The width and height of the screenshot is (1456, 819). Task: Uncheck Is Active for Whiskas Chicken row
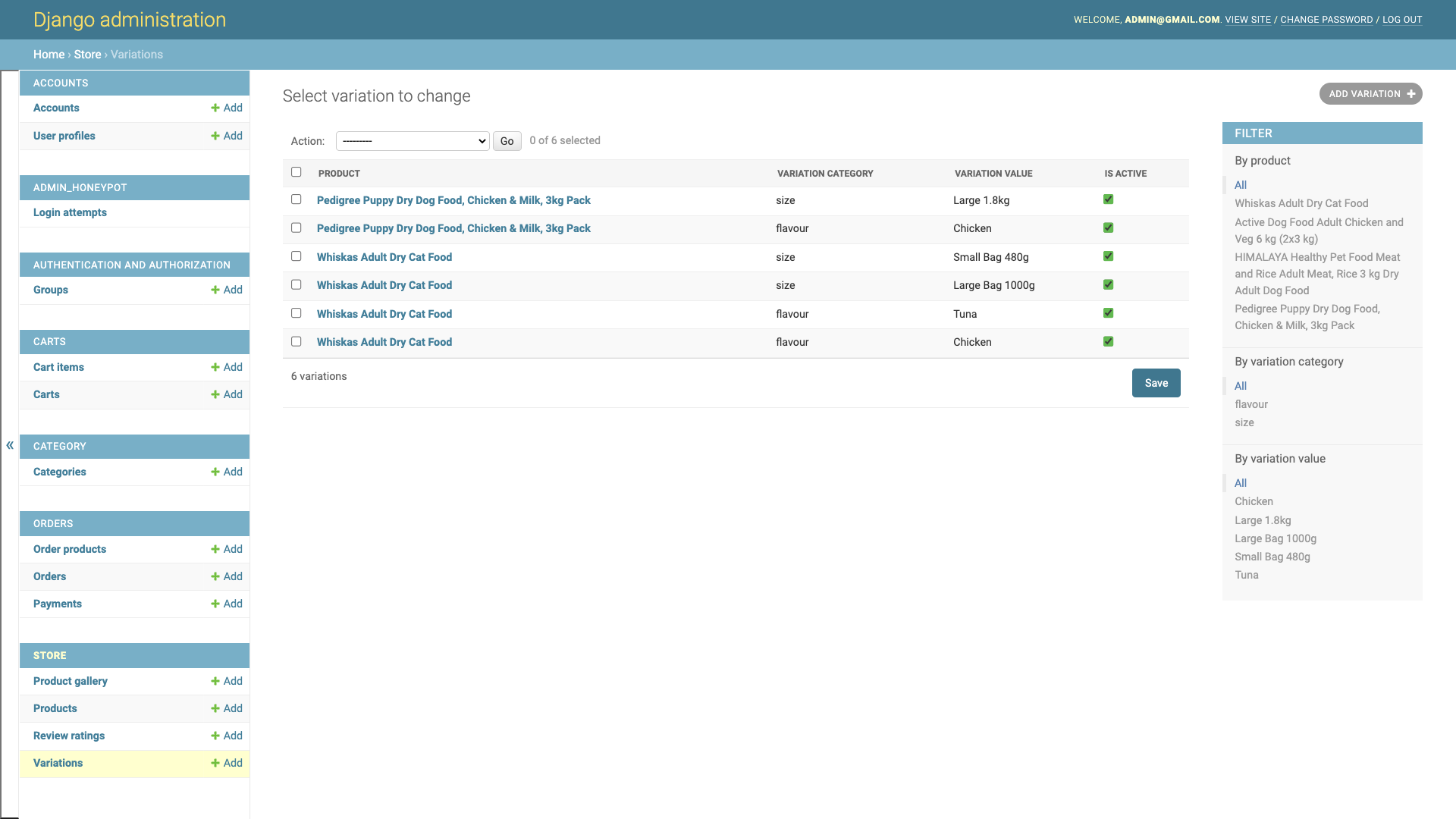tap(1109, 342)
